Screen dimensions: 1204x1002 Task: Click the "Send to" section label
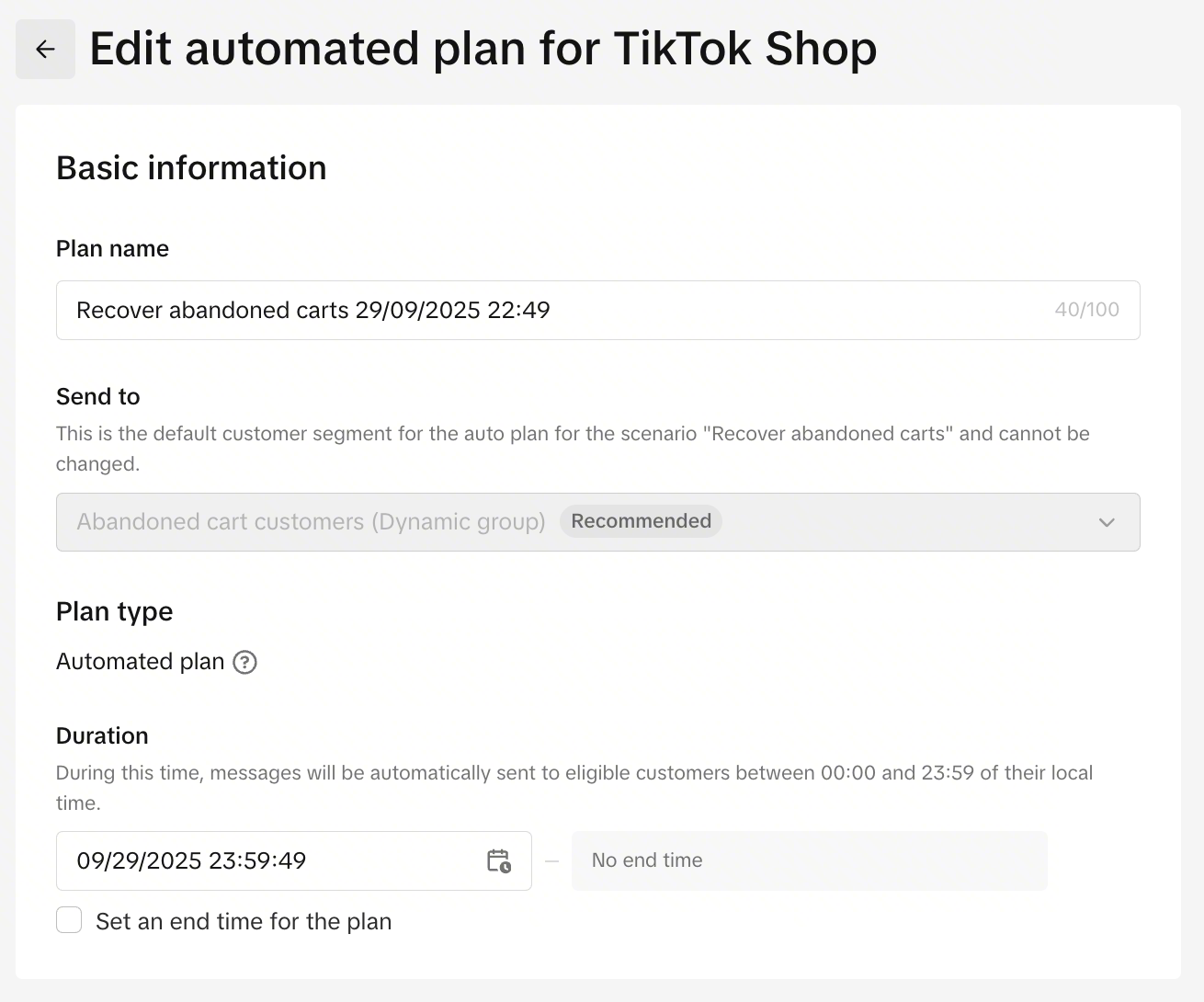click(97, 396)
